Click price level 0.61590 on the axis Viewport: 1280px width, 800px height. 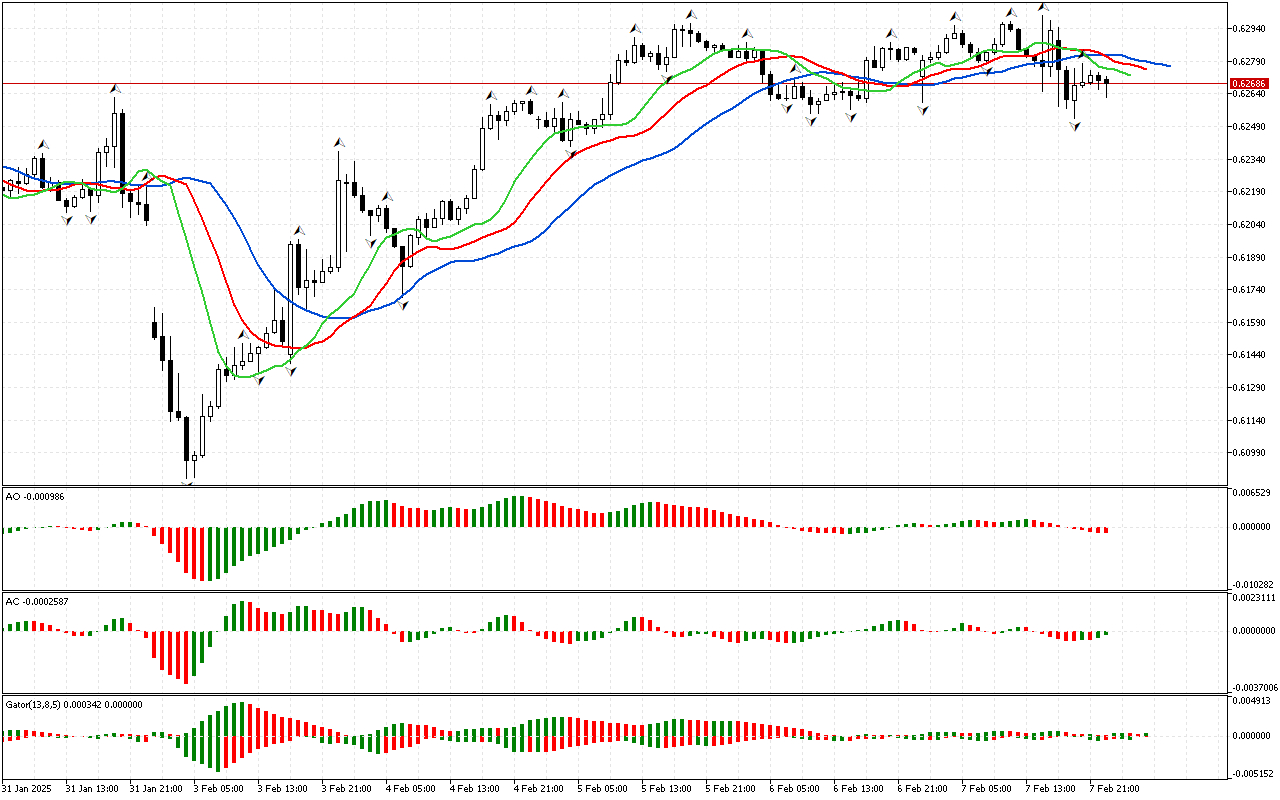tap(1247, 322)
